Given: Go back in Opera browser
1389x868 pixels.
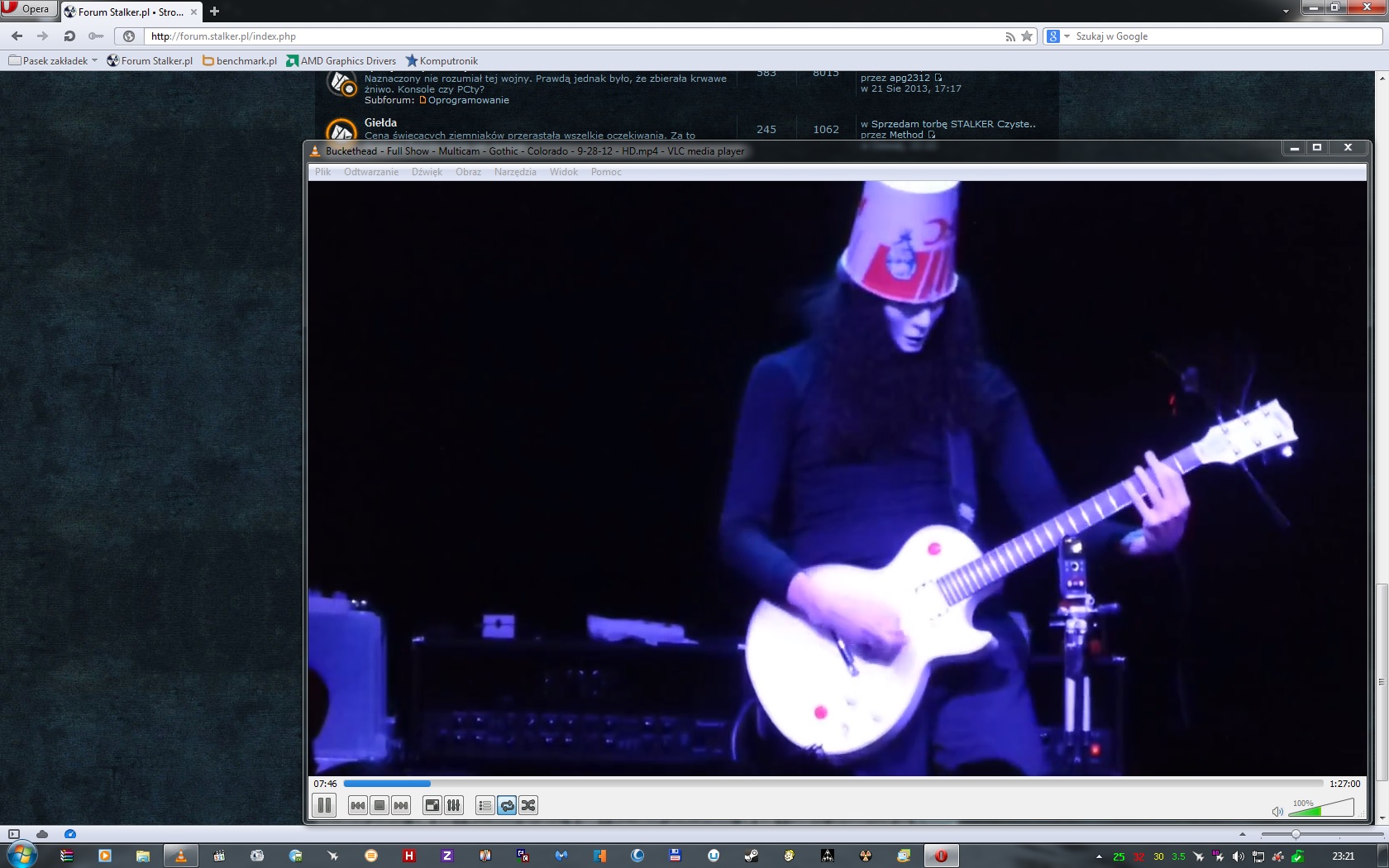Looking at the screenshot, I should point(17,36).
